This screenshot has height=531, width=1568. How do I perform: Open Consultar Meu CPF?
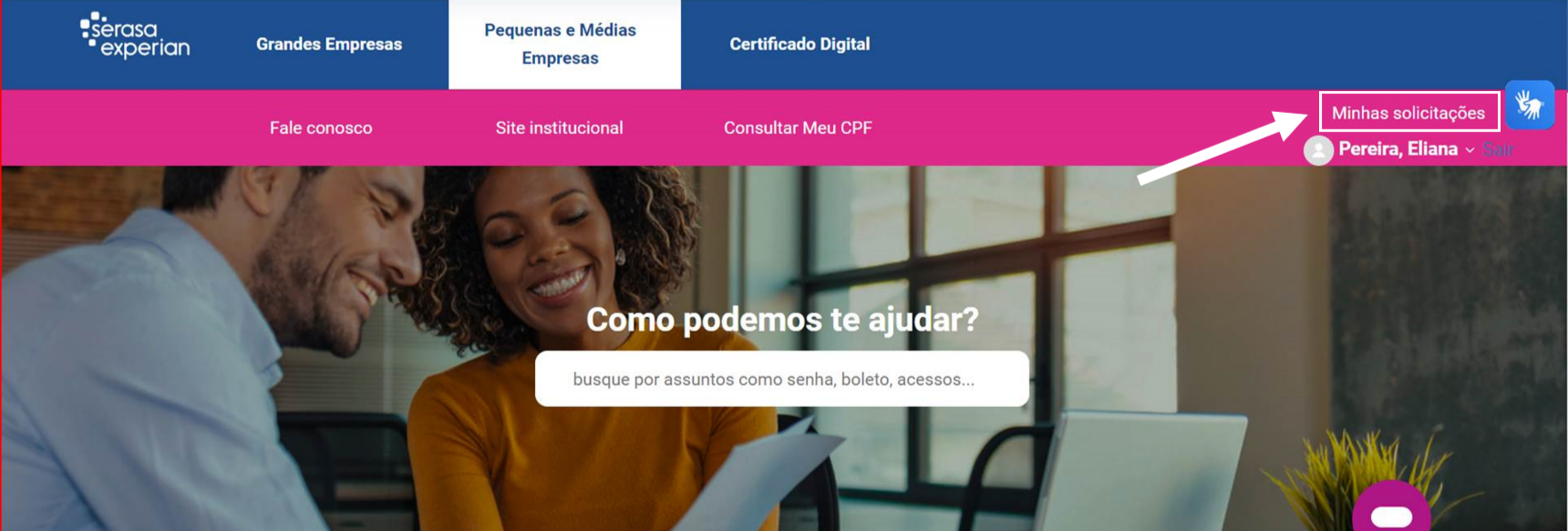[798, 128]
